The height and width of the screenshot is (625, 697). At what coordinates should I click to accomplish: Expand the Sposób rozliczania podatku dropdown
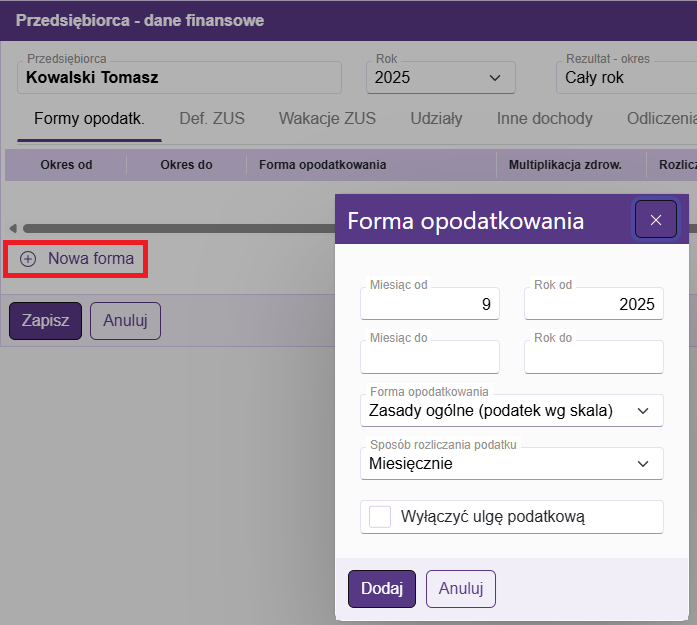coord(512,464)
